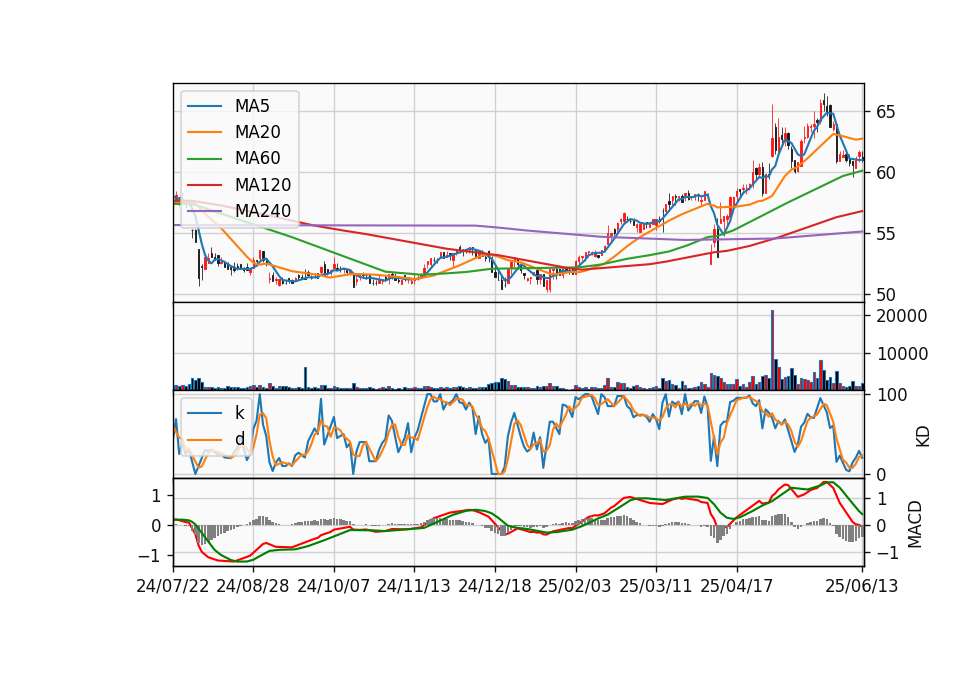Click the 25/04/17 date axis label

click(x=737, y=587)
